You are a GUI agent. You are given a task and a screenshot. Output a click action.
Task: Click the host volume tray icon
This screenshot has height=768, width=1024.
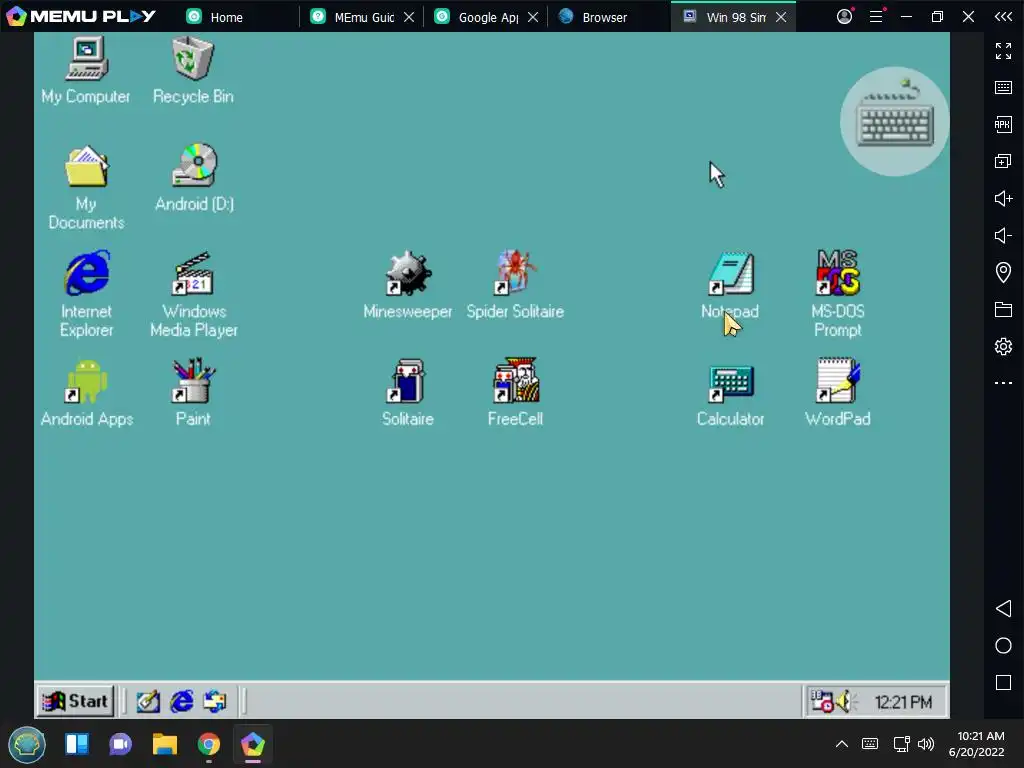point(926,744)
